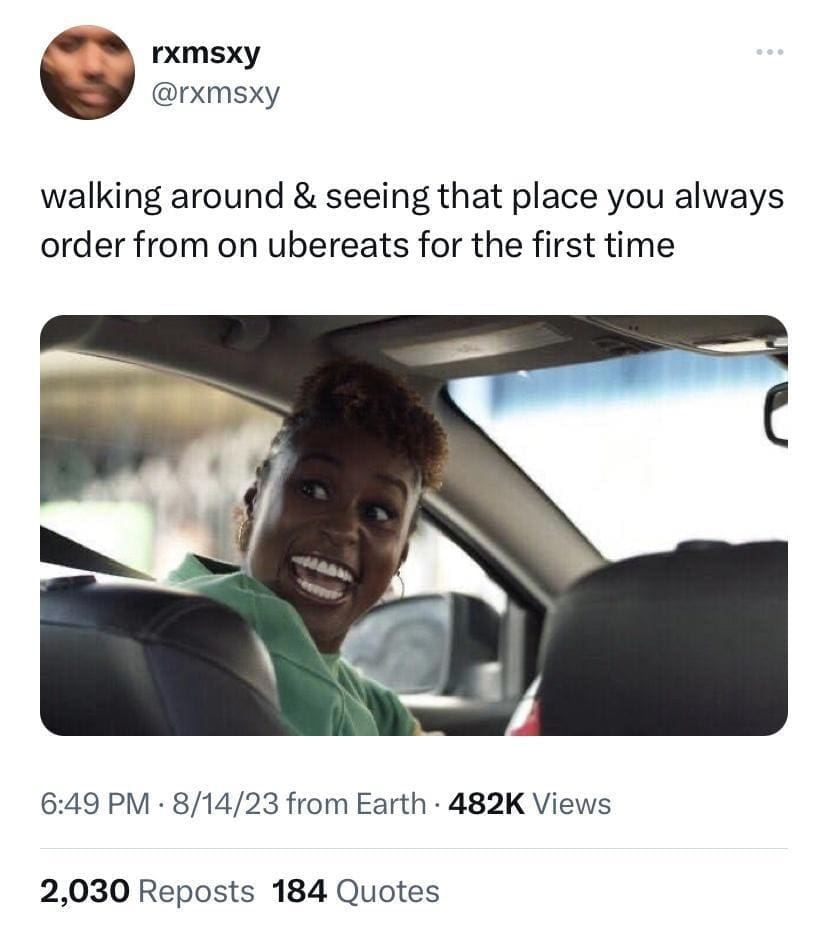Click the side mirror in the photo

click(400, 645)
